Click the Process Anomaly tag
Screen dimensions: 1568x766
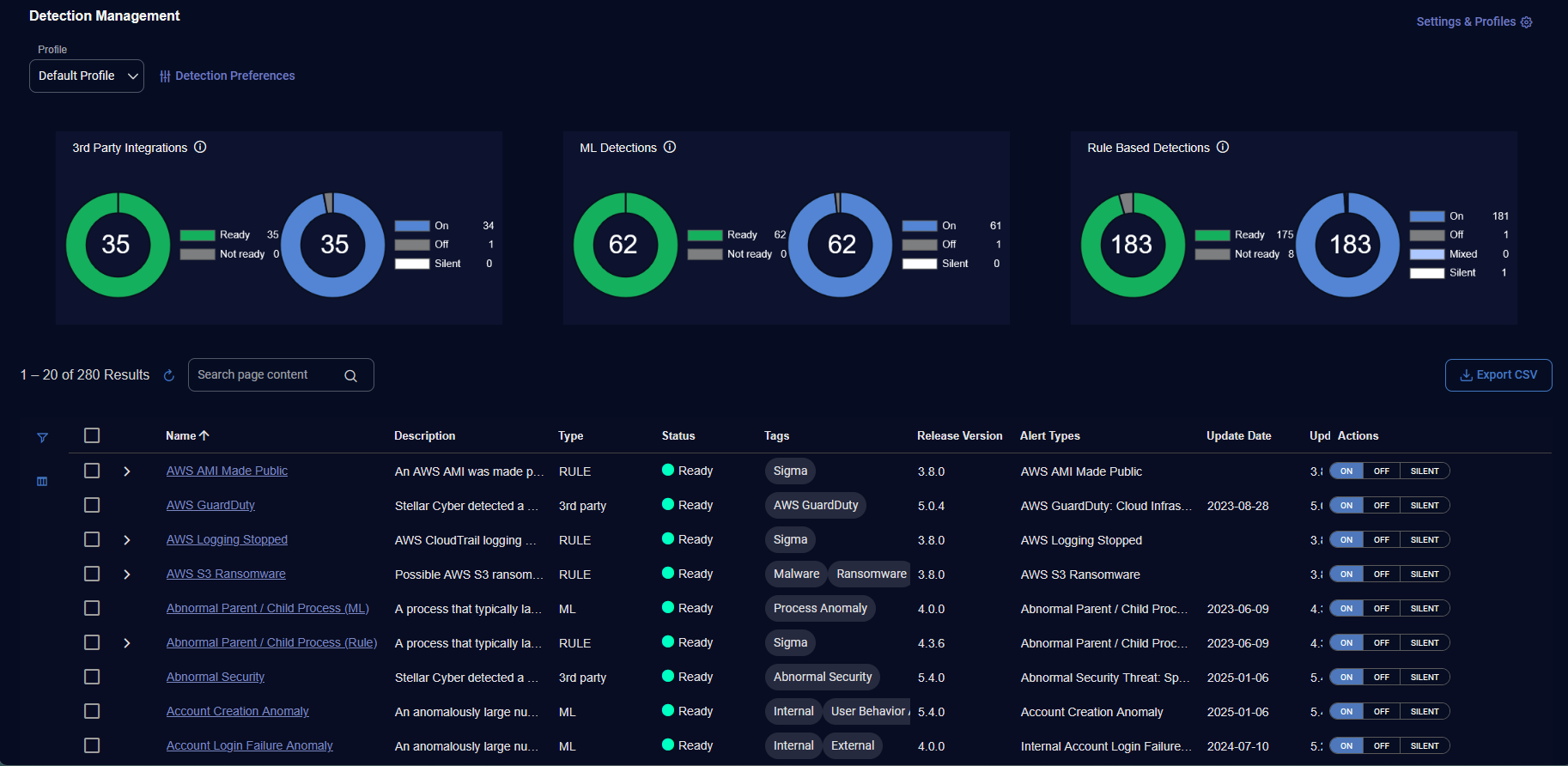click(820, 608)
